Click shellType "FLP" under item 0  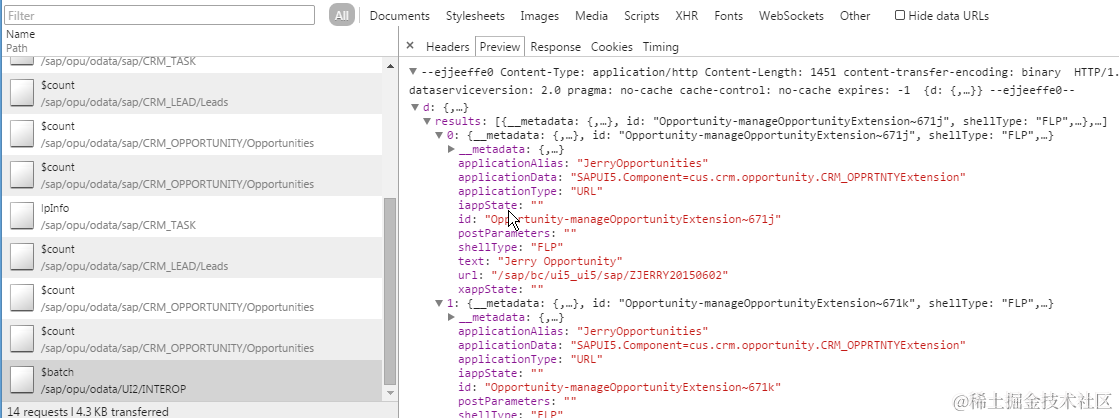(x=547, y=248)
